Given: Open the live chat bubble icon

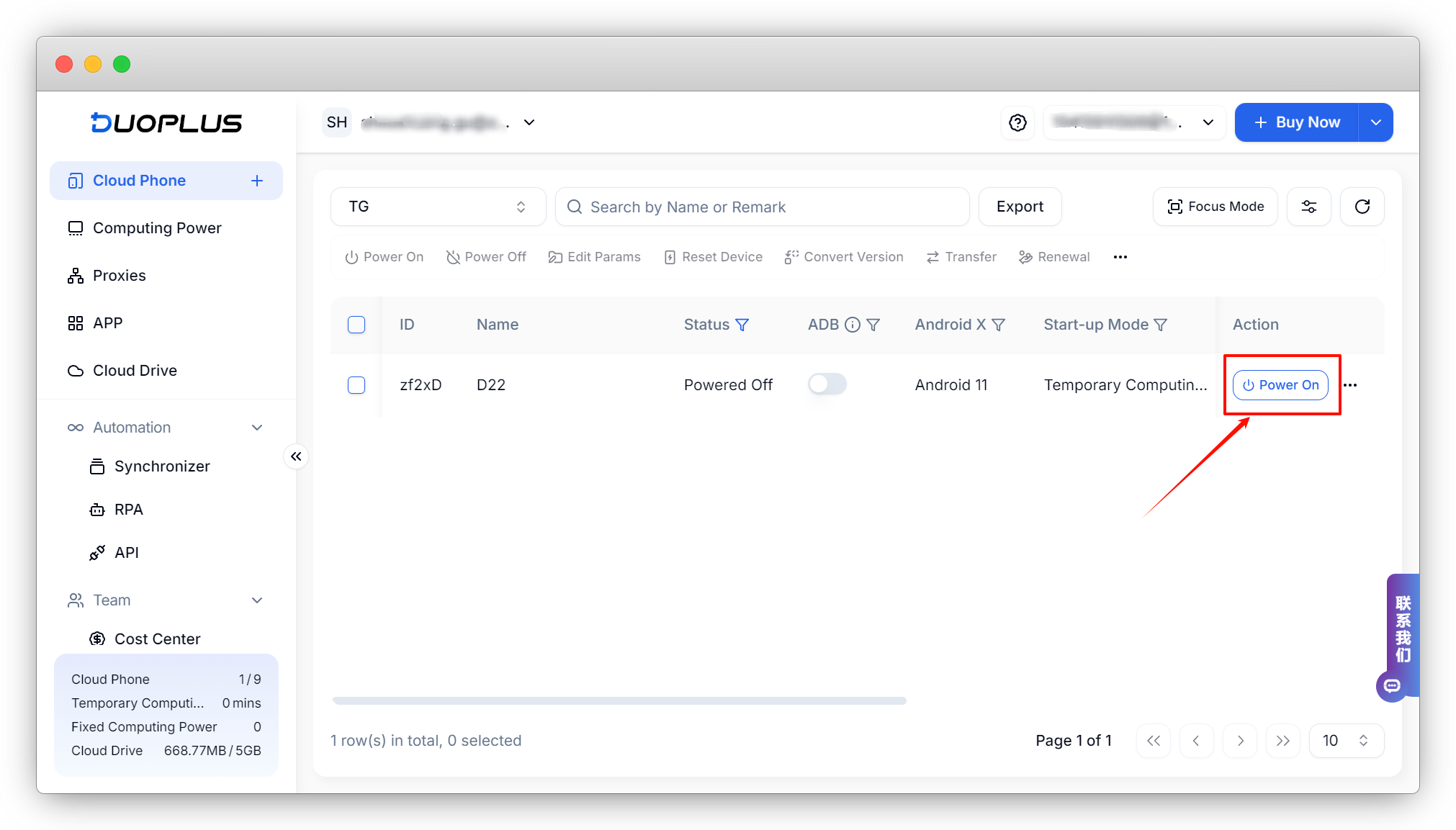Looking at the screenshot, I should tap(1391, 685).
